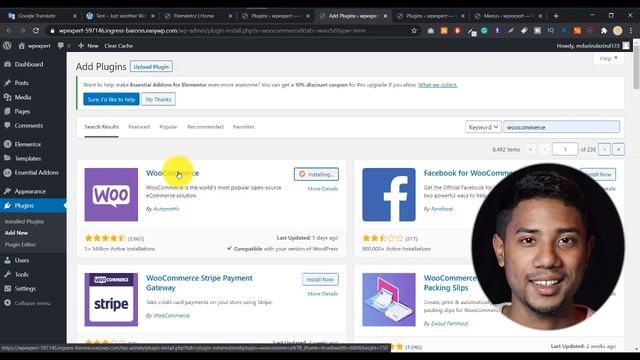Viewport: 640px width, 360px height.
Task: Open the Keyword search type dropdown
Action: click(483, 127)
